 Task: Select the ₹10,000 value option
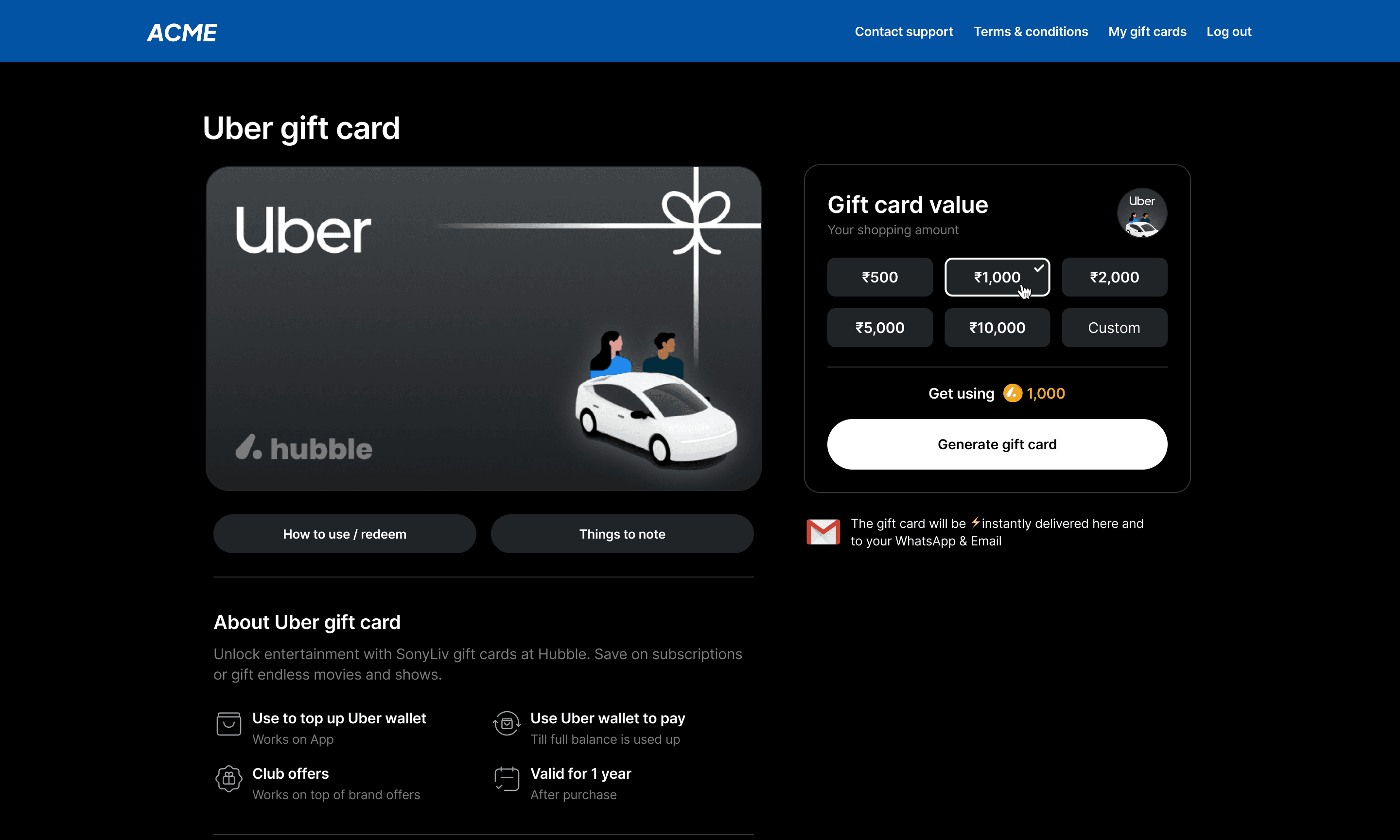(x=997, y=328)
